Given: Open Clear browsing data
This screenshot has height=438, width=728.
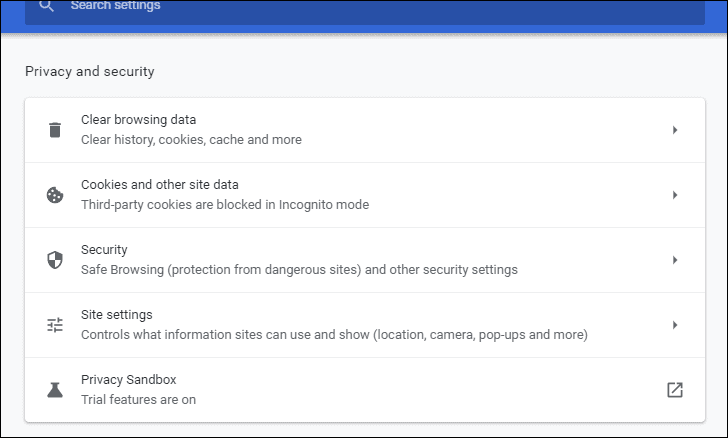Looking at the screenshot, I should [138, 120].
